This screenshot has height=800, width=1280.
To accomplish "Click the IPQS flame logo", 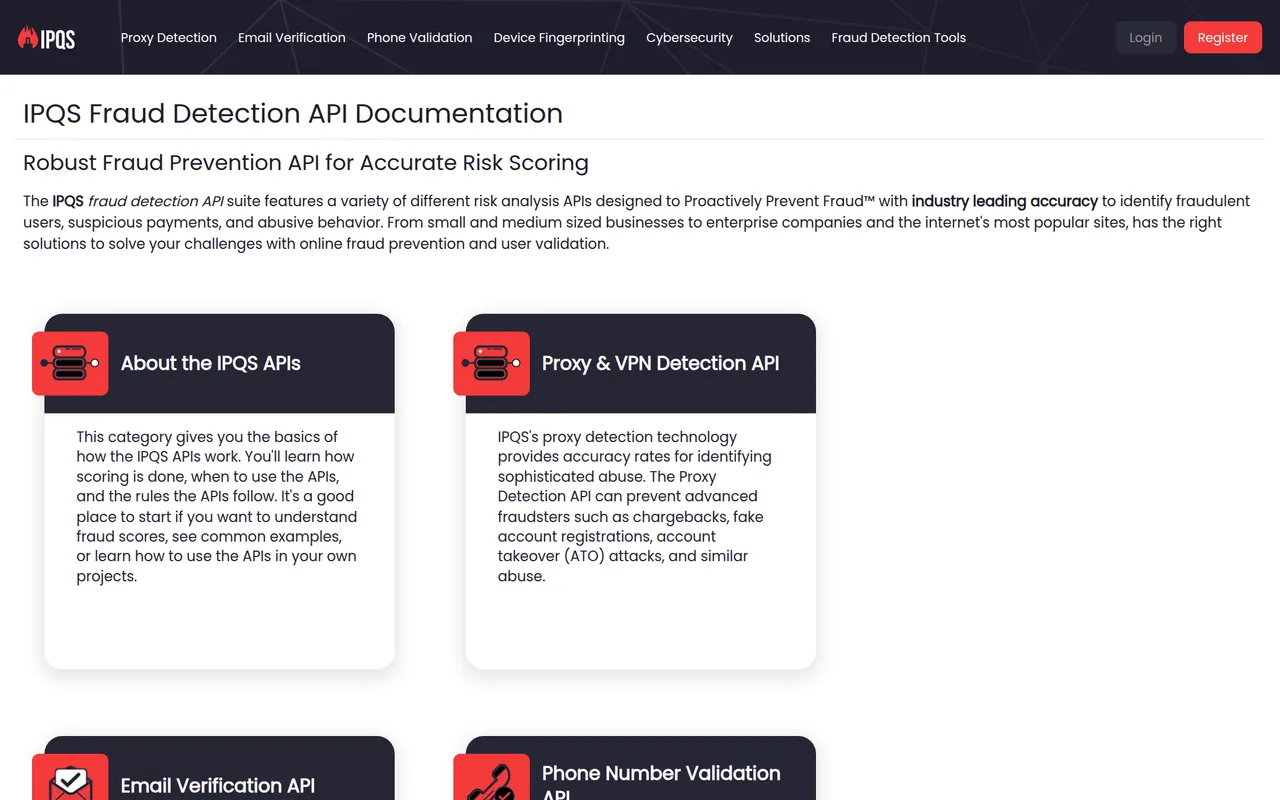I will [x=47, y=38].
